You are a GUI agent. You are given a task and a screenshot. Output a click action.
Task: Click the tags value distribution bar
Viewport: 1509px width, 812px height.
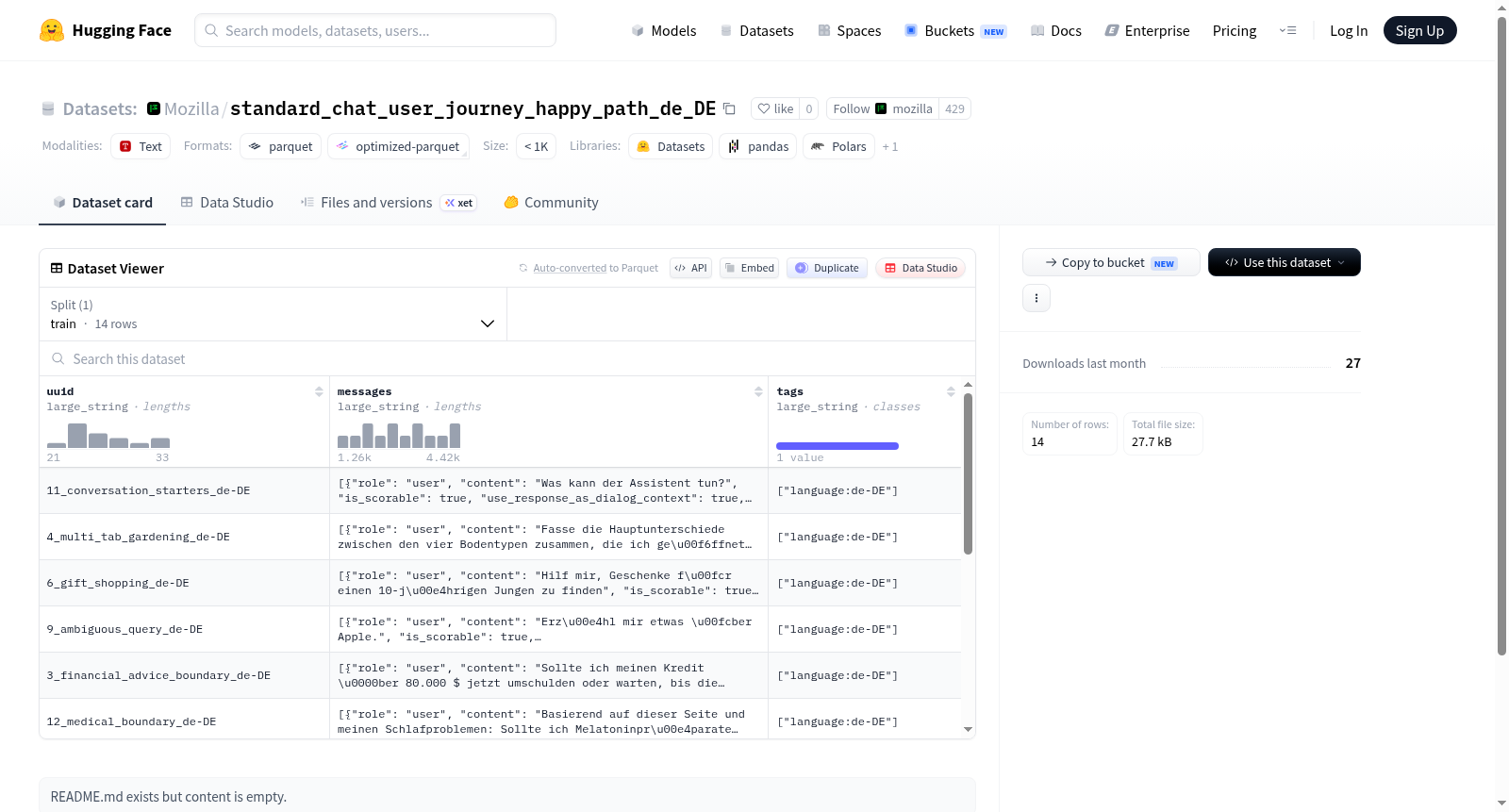837,446
